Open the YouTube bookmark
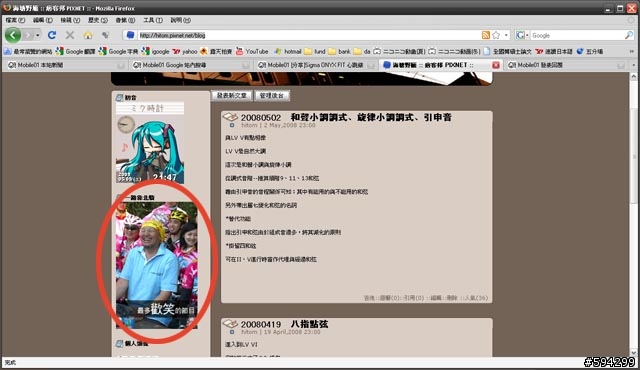 point(252,51)
